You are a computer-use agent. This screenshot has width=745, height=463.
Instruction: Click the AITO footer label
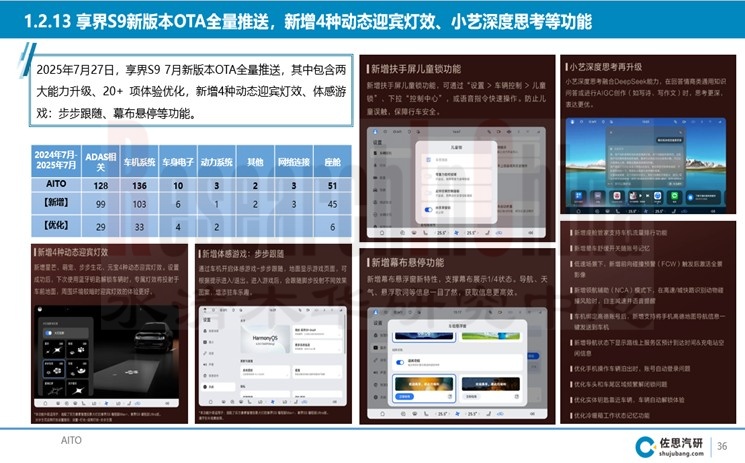tap(71, 440)
